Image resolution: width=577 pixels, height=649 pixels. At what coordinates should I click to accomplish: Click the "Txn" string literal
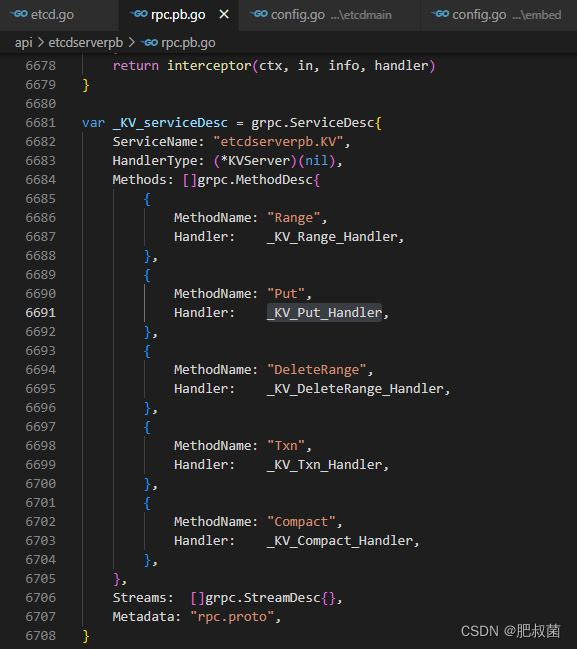pos(286,446)
